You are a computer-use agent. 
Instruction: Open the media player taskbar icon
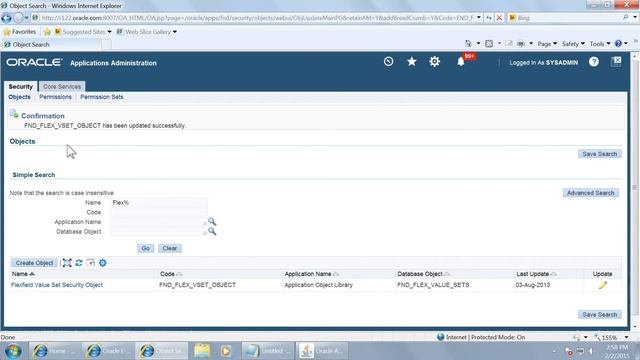tap(226, 351)
